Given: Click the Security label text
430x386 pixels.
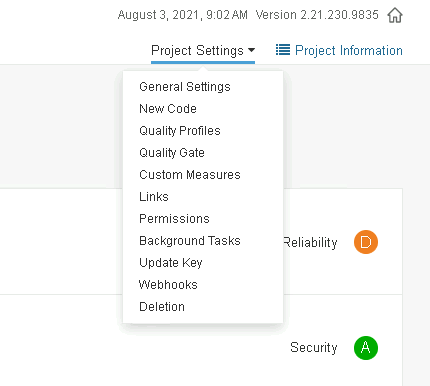Looking at the screenshot, I should pos(314,348).
